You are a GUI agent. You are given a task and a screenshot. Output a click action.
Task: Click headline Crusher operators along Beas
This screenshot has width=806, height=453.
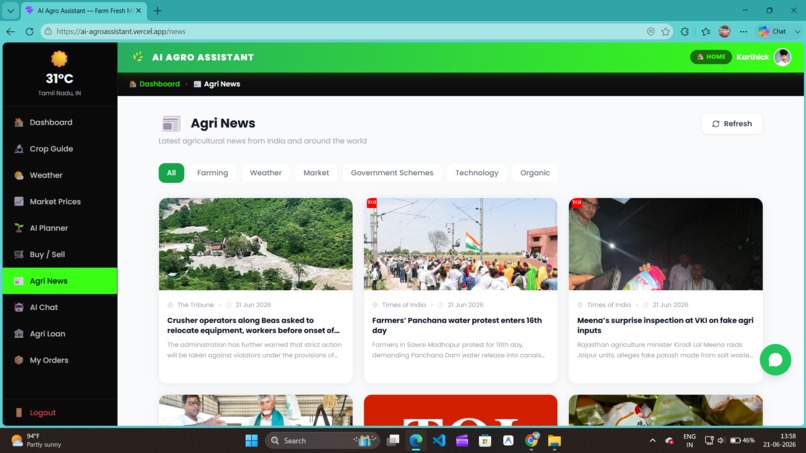[253, 325]
